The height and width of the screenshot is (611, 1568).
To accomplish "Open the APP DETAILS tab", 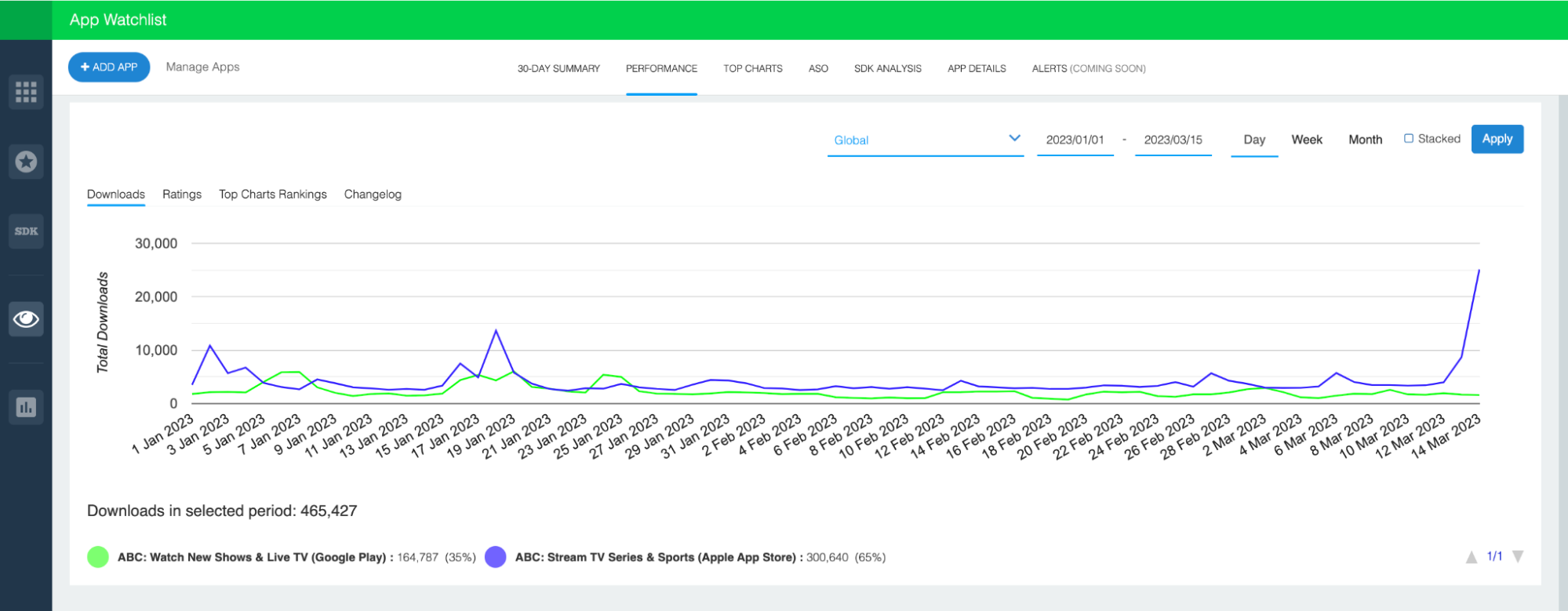I will click(x=977, y=69).
